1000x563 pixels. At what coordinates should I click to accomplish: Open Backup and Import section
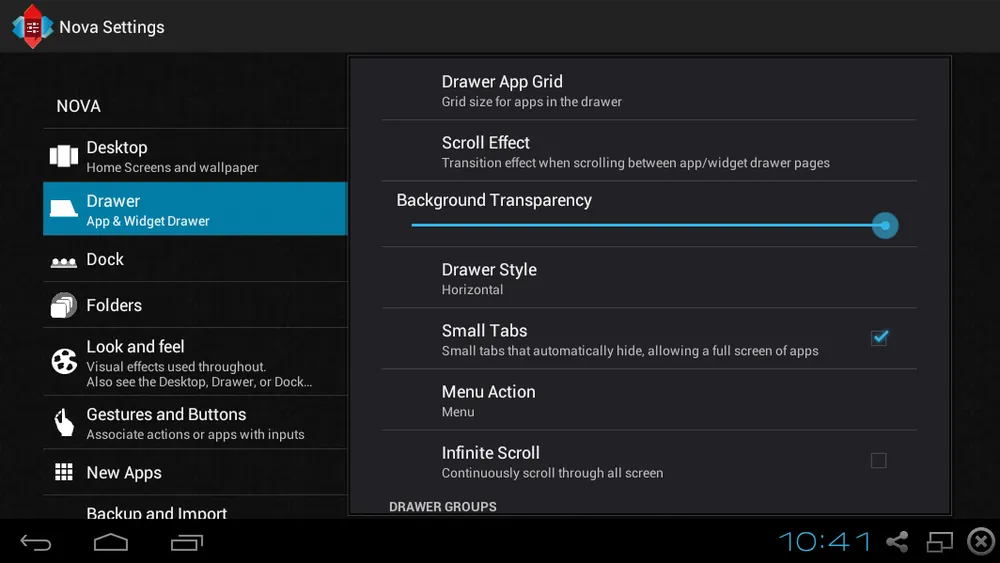click(x=195, y=508)
